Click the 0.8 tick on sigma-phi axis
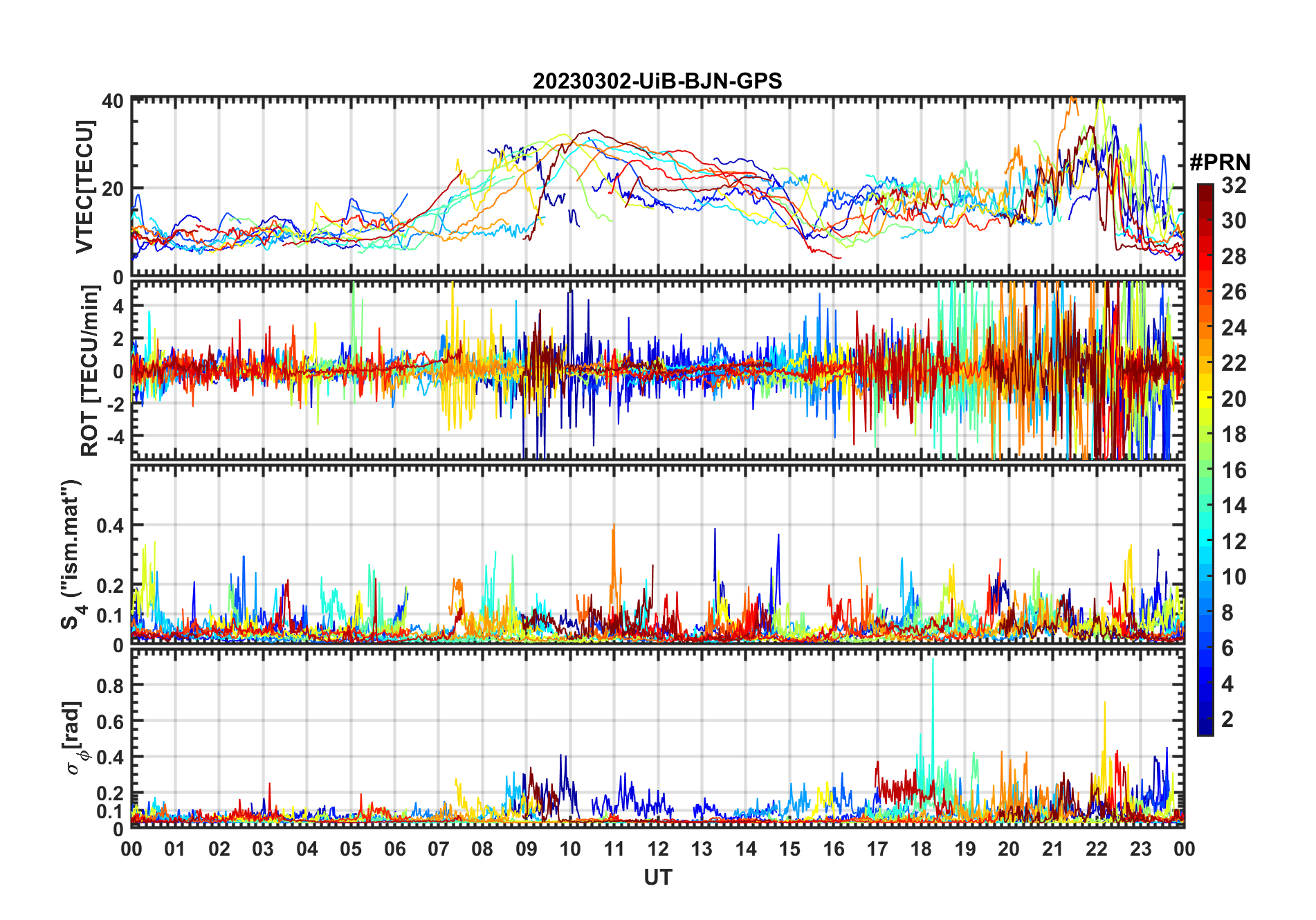 [110, 686]
